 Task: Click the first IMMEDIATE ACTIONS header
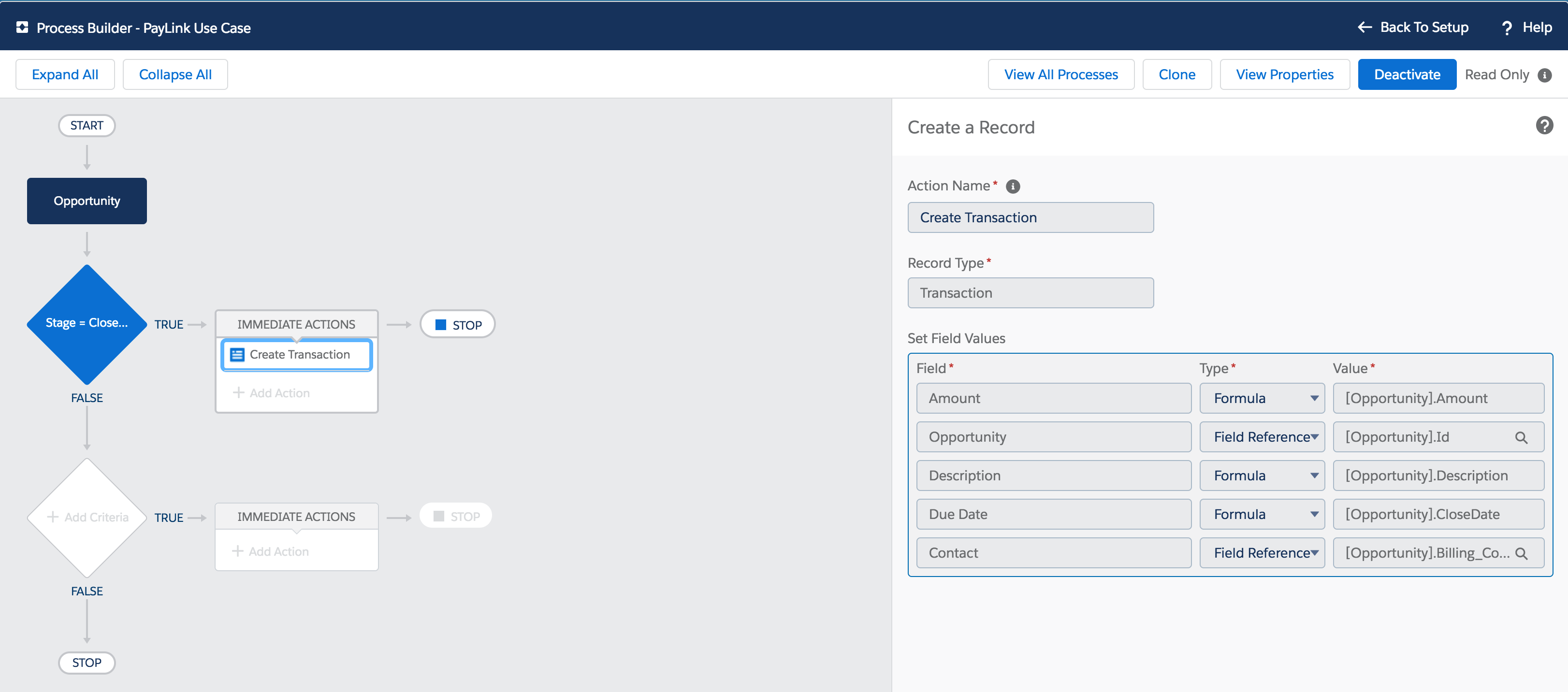(296, 324)
